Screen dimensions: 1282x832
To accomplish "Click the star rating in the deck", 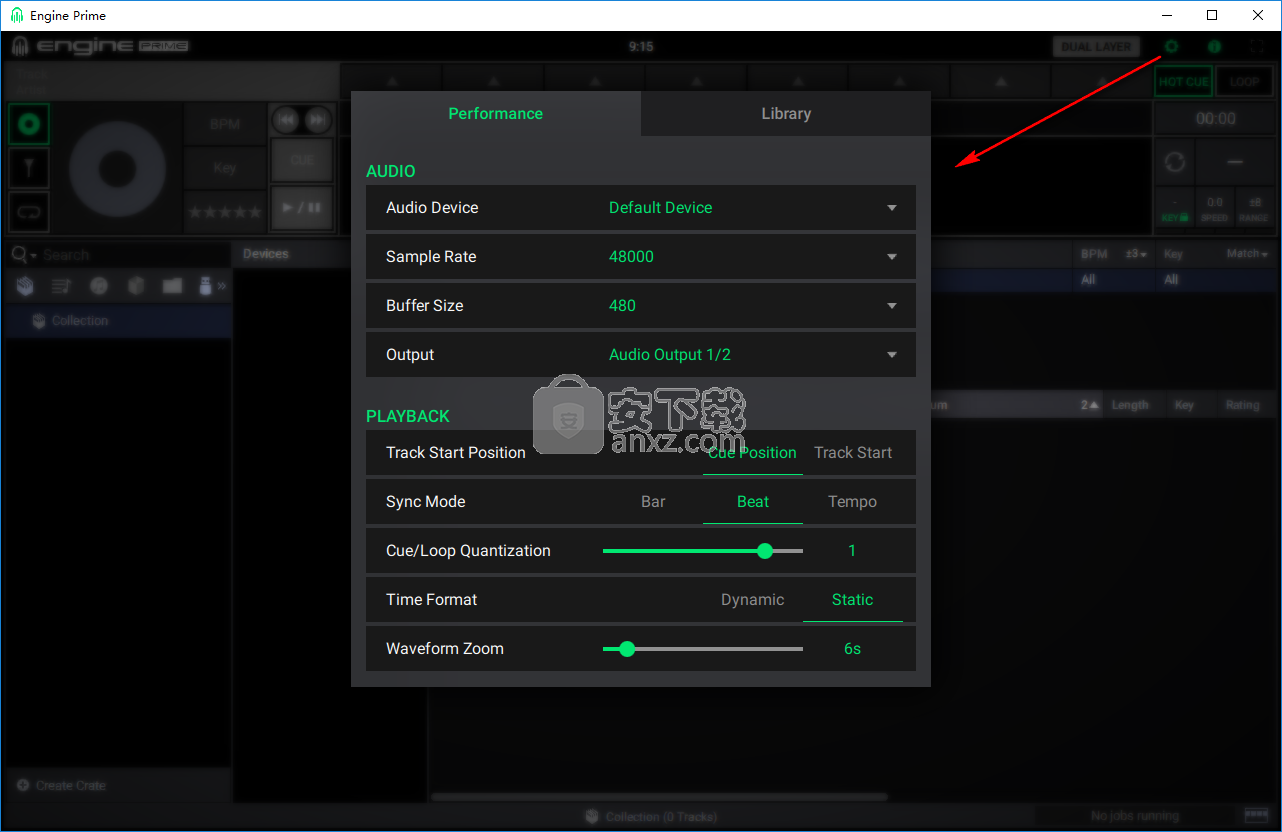I will point(225,212).
